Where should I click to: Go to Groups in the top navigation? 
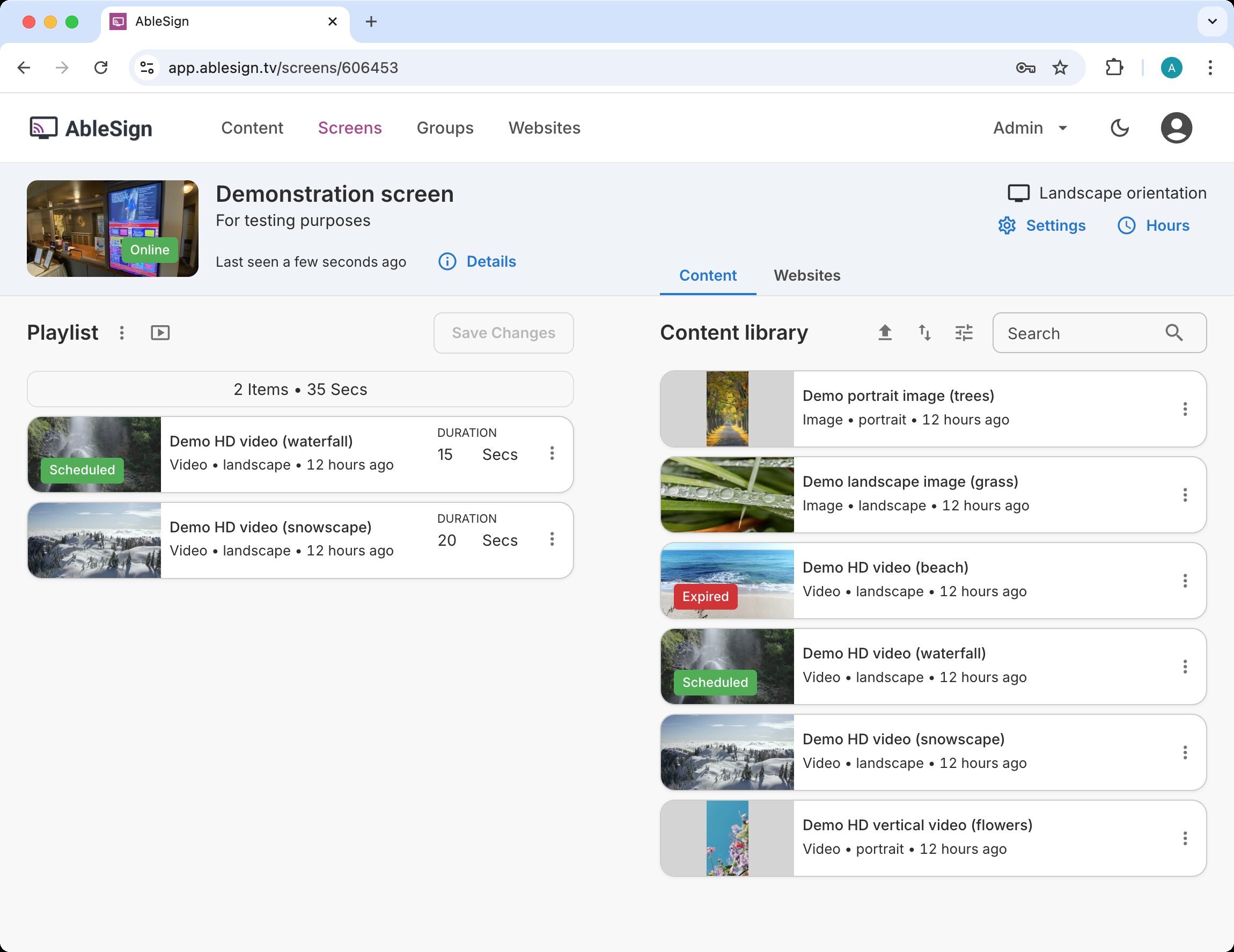445,128
